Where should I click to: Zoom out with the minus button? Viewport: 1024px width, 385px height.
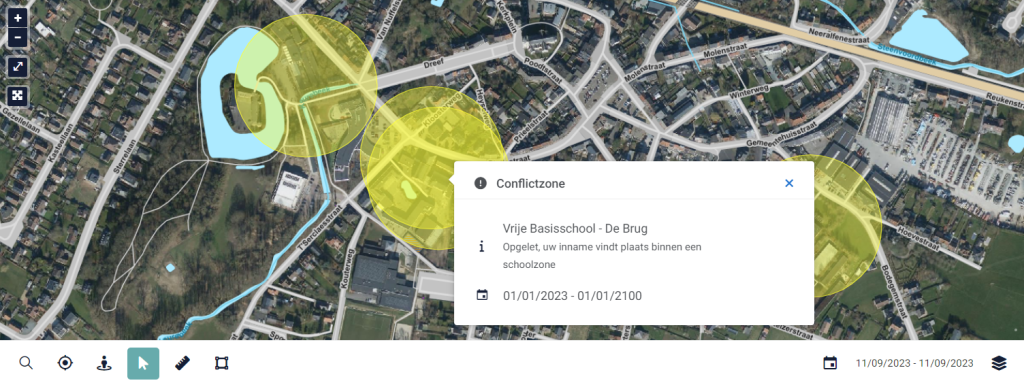(x=18, y=38)
